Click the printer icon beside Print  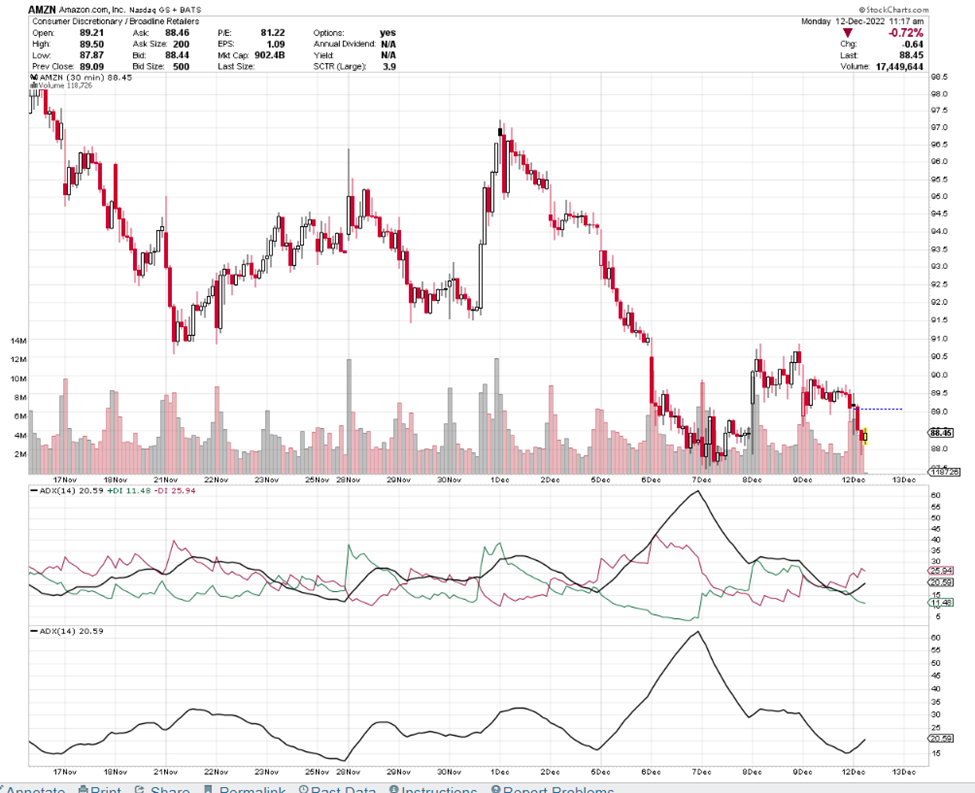point(84,790)
